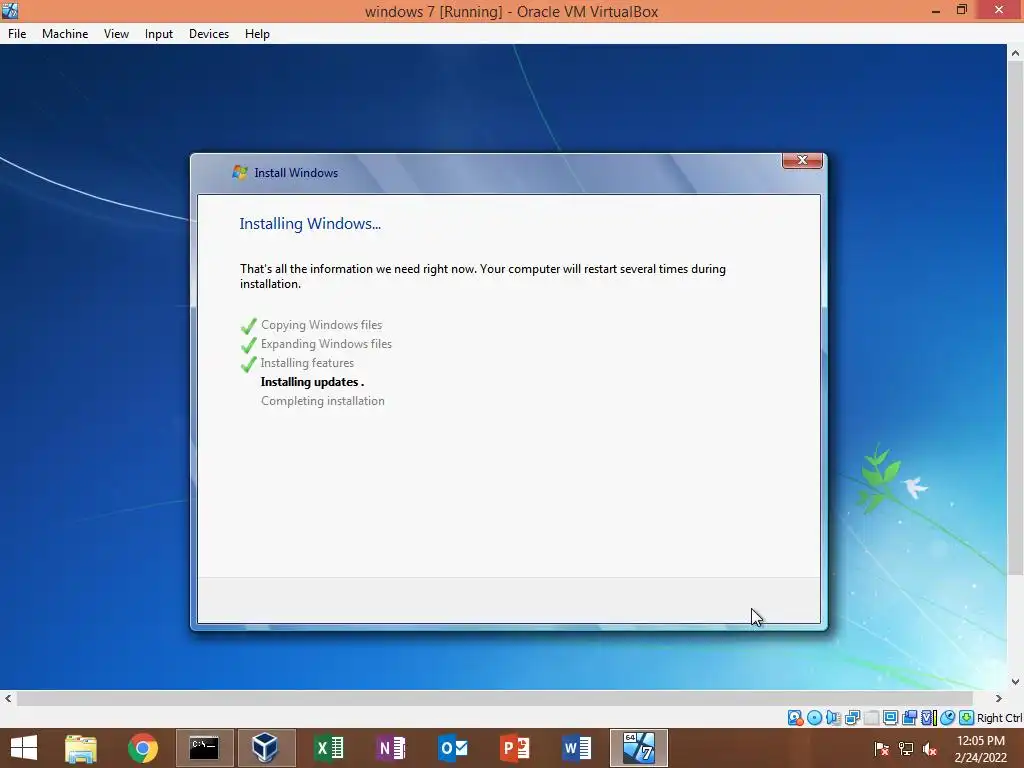Open the Windows Start button

tap(24, 748)
